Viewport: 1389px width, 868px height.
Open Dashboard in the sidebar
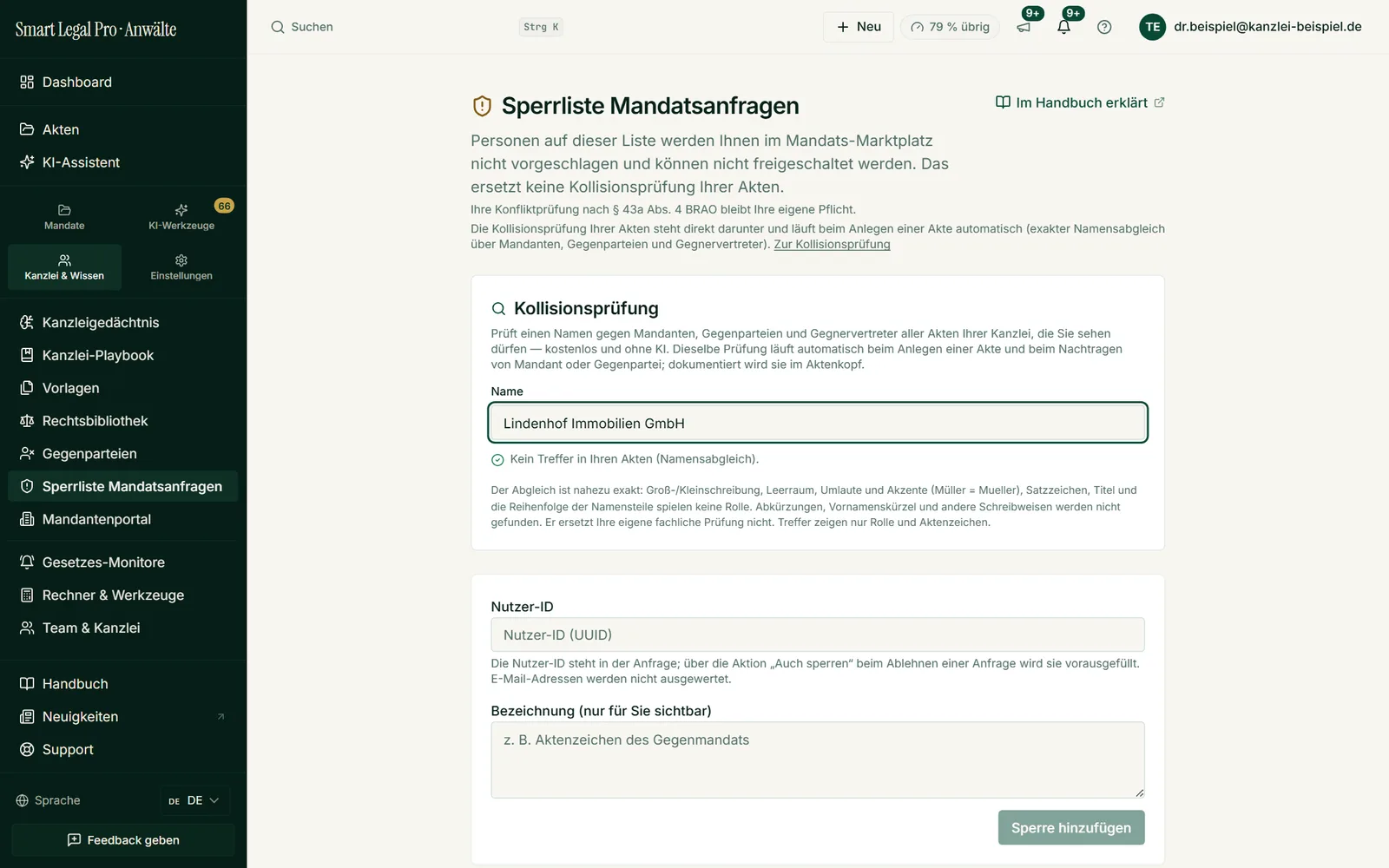(123, 82)
